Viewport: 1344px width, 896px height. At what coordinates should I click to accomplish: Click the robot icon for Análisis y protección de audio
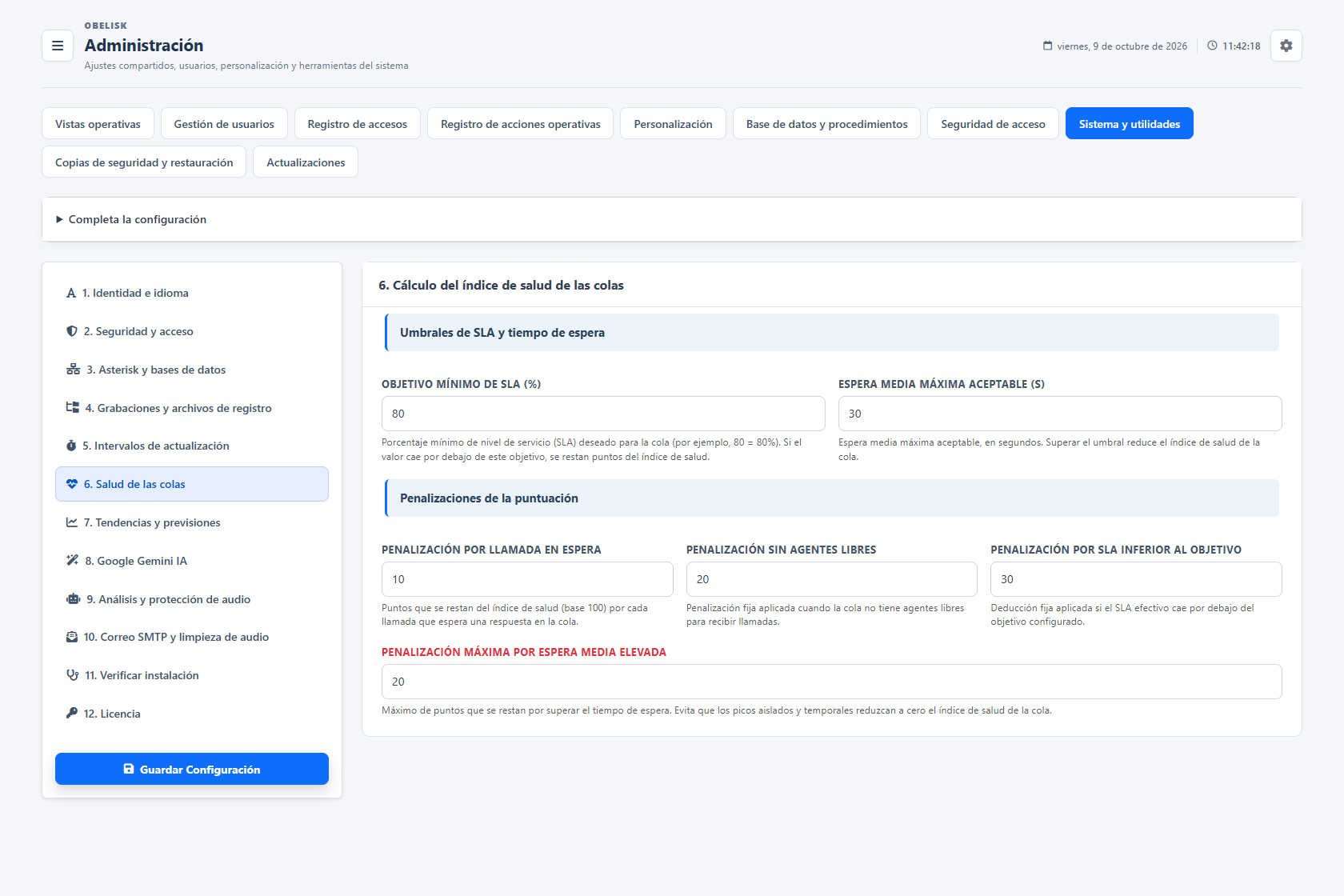click(x=74, y=599)
